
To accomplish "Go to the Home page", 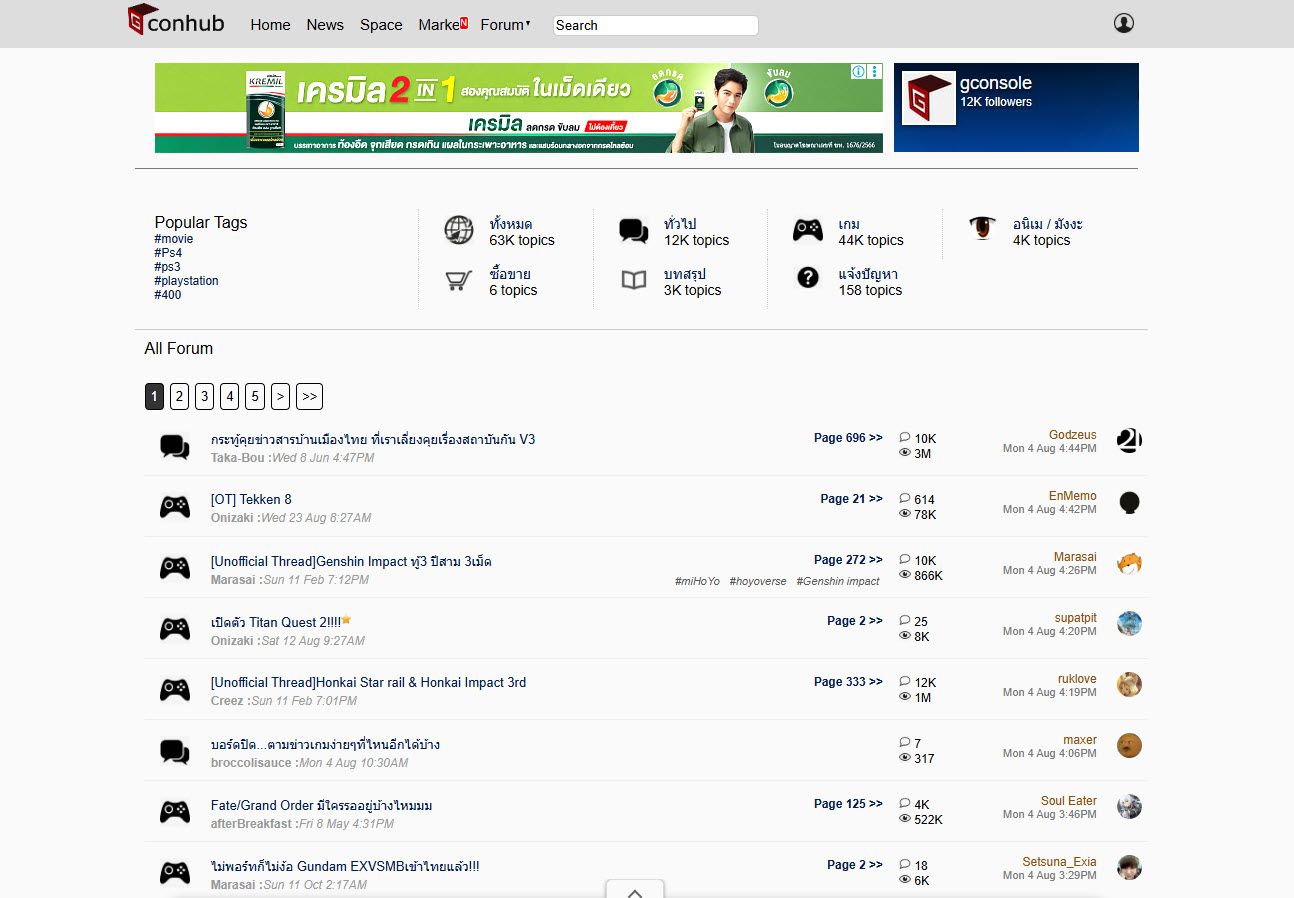I will coord(270,25).
